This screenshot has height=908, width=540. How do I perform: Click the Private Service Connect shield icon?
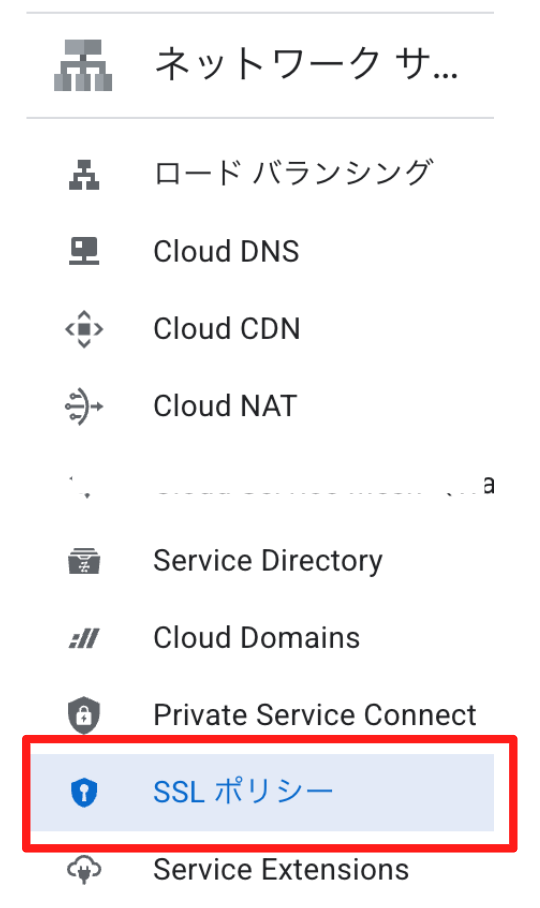click(84, 715)
